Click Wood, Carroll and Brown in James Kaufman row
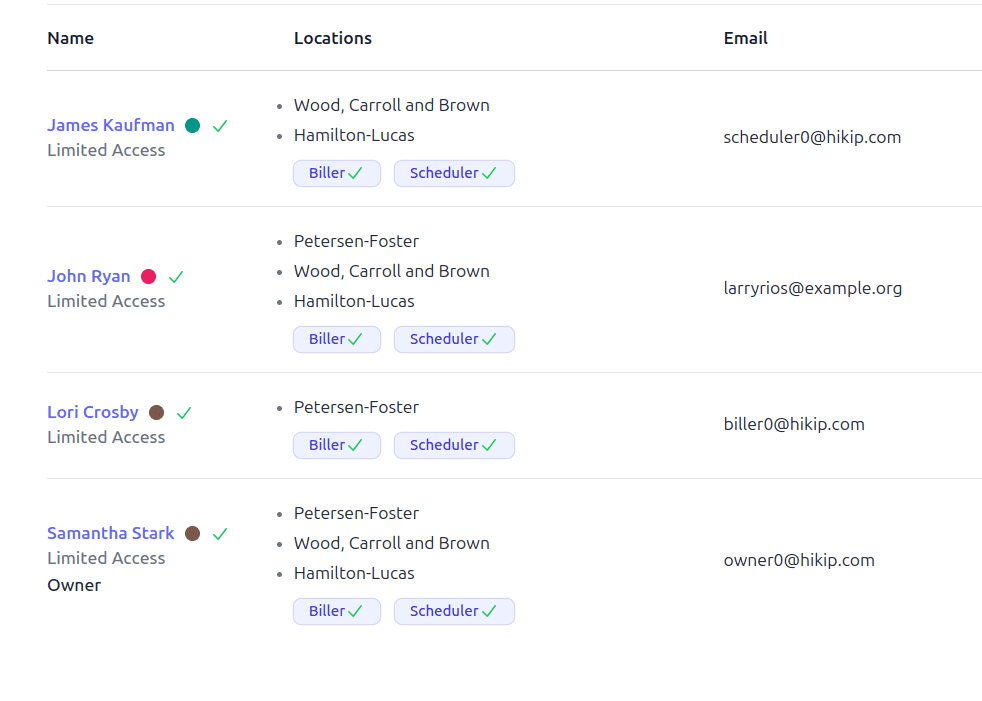982x701 pixels. click(392, 105)
